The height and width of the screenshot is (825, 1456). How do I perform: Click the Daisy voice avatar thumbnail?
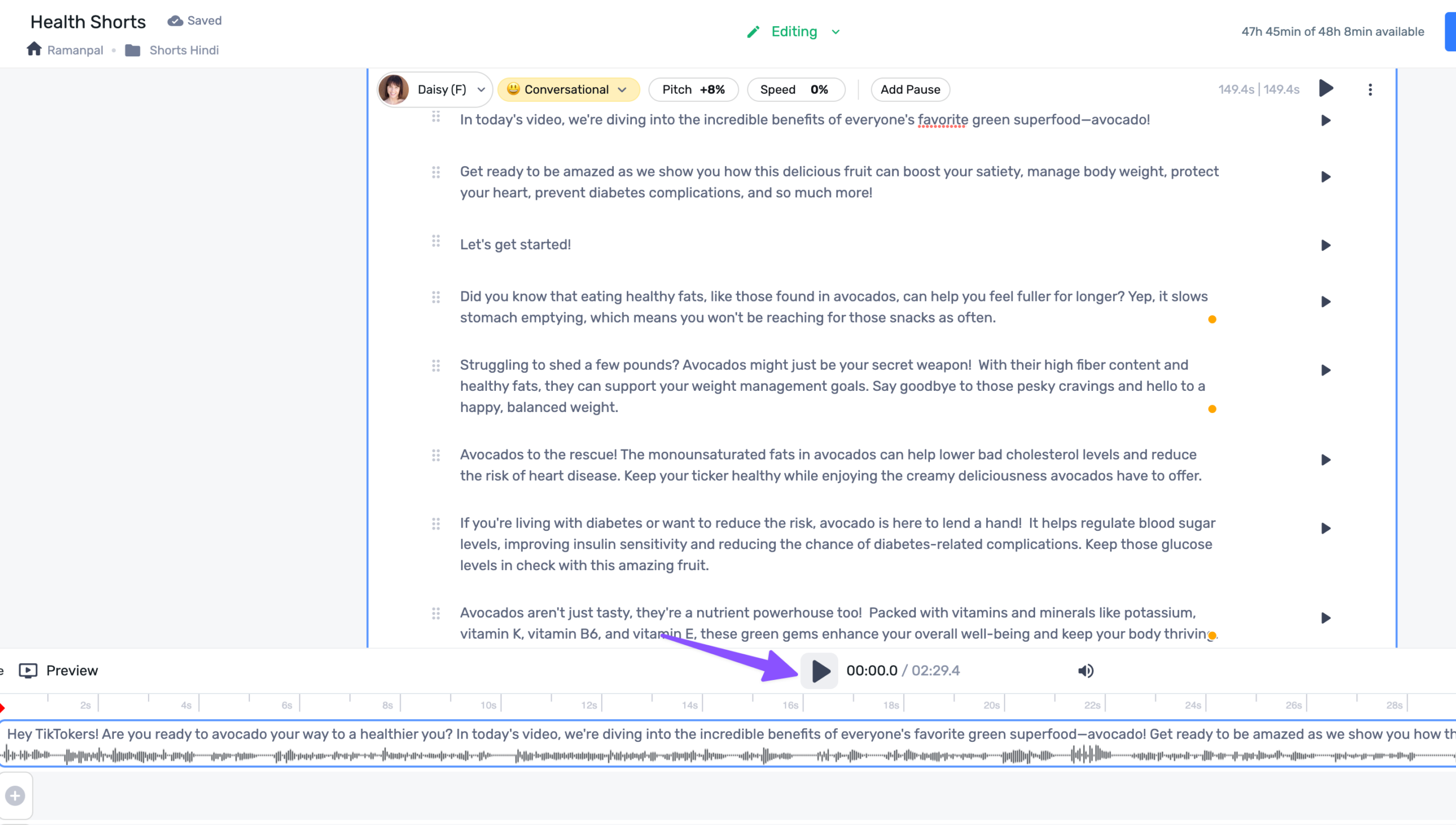(x=394, y=89)
